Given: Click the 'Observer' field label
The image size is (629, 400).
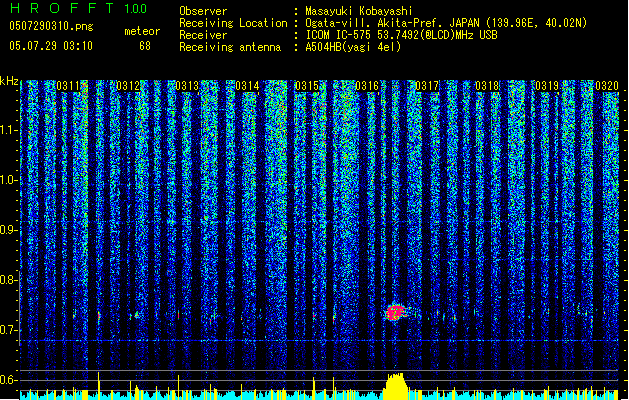Looking at the screenshot, I should [203, 11].
